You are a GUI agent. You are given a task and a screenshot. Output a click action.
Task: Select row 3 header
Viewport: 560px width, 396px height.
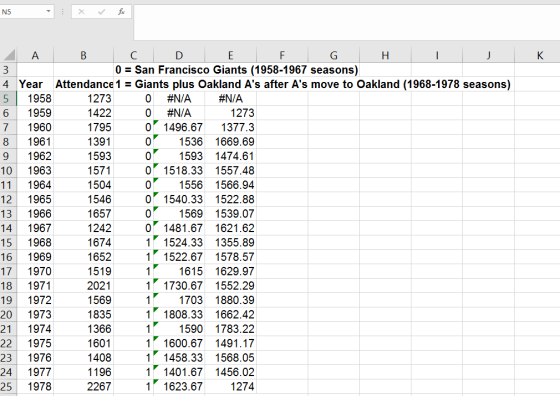click(x=8, y=70)
